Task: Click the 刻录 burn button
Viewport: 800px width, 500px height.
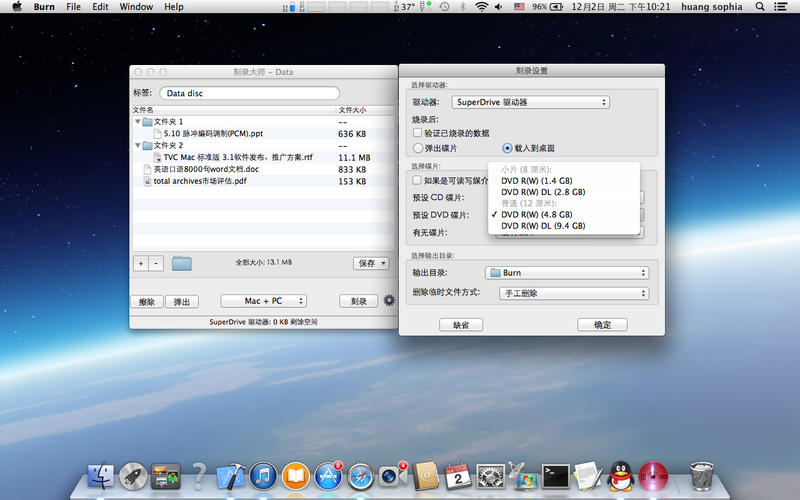Action: (x=358, y=301)
